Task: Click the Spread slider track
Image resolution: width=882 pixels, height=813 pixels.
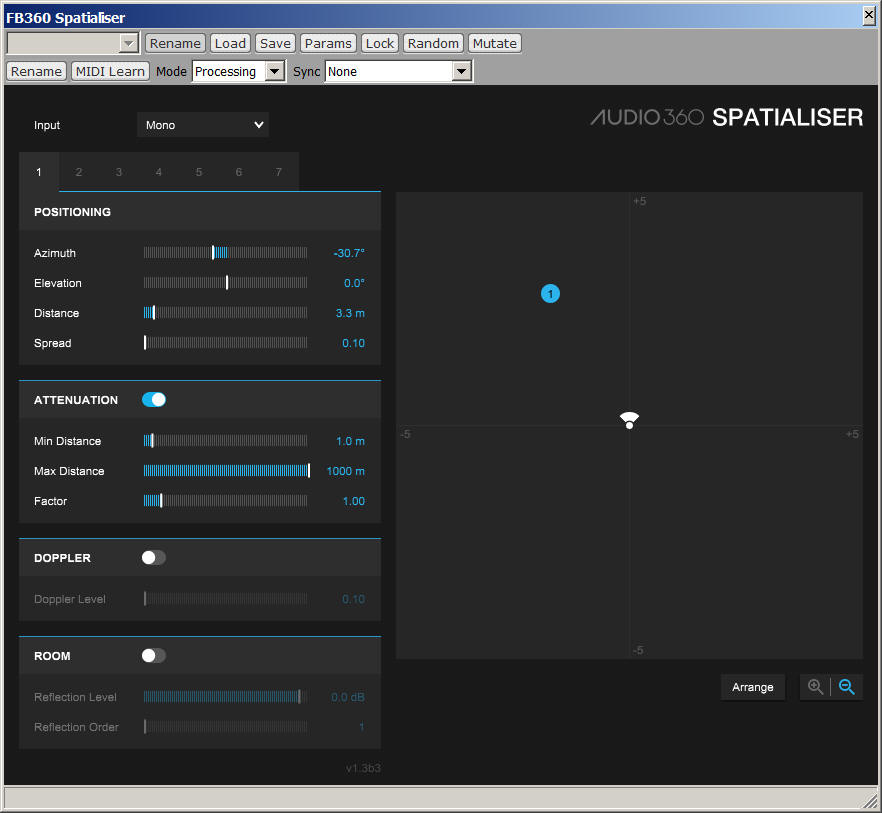Action: 226,343
